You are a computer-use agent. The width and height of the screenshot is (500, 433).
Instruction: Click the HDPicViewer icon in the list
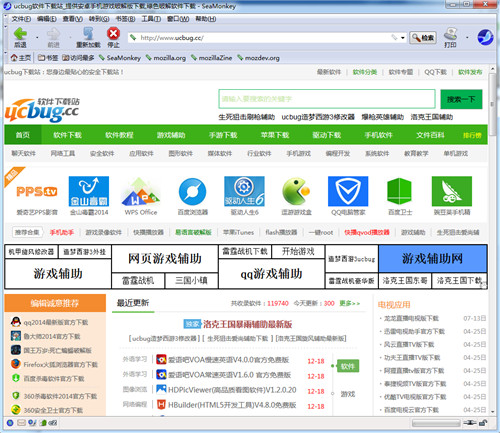click(161, 389)
